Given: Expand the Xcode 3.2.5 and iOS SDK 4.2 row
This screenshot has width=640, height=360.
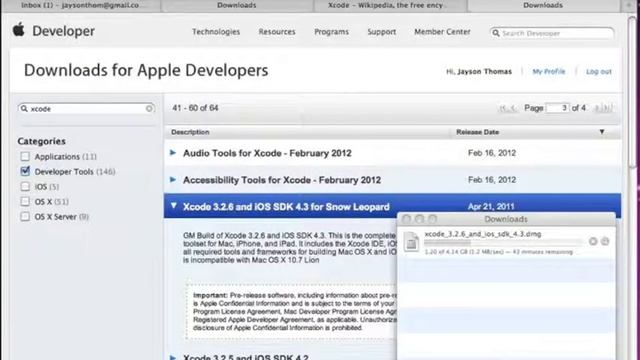Looking at the screenshot, I should (x=173, y=357).
